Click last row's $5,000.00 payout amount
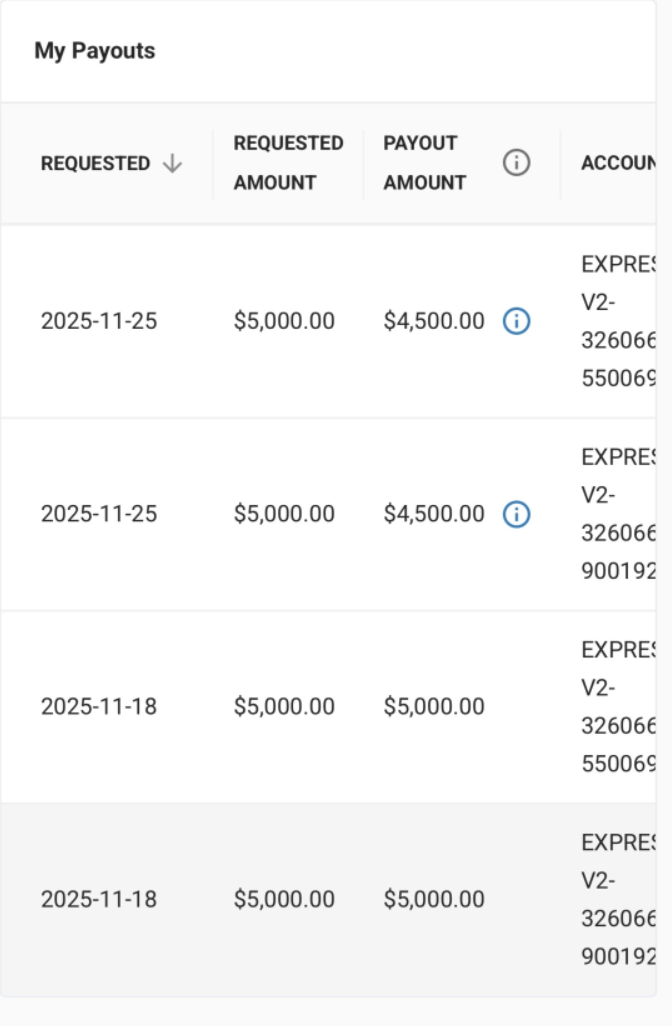Image resolution: width=672 pixels, height=1026 pixels. [434, 899]
